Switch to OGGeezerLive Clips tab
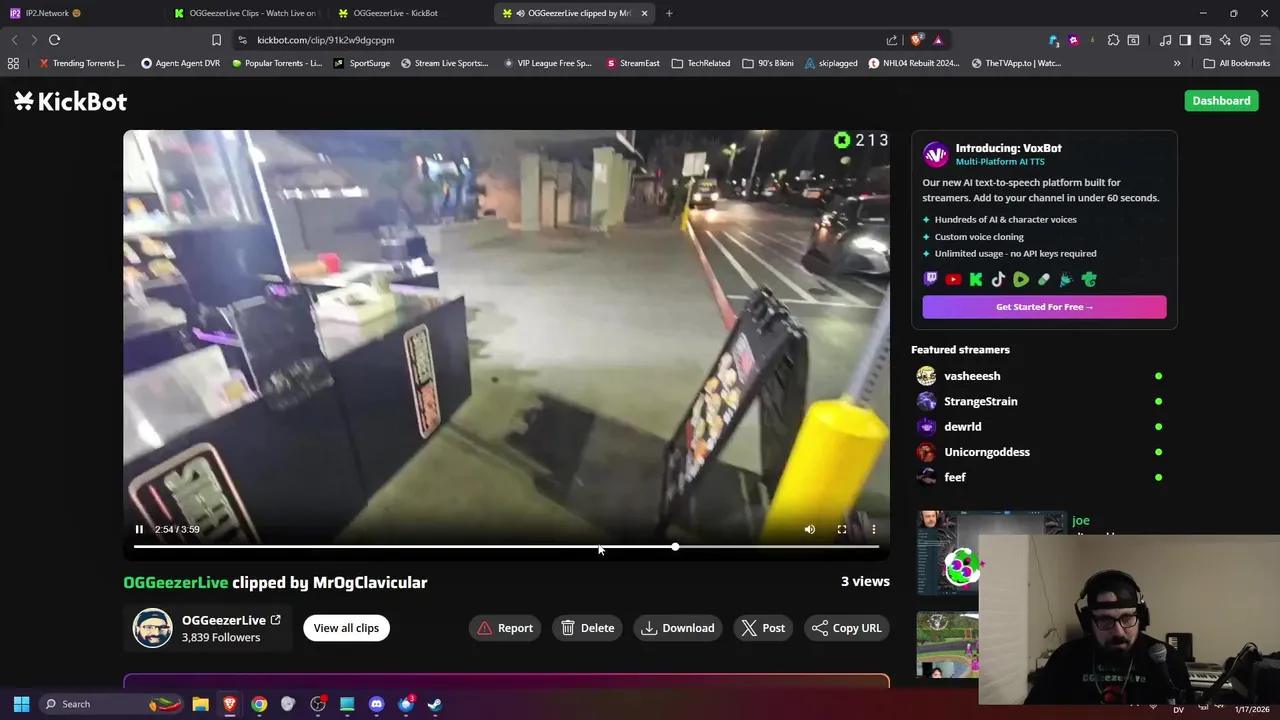Viewport: 1280px width, 720px height. click(245, 13)
